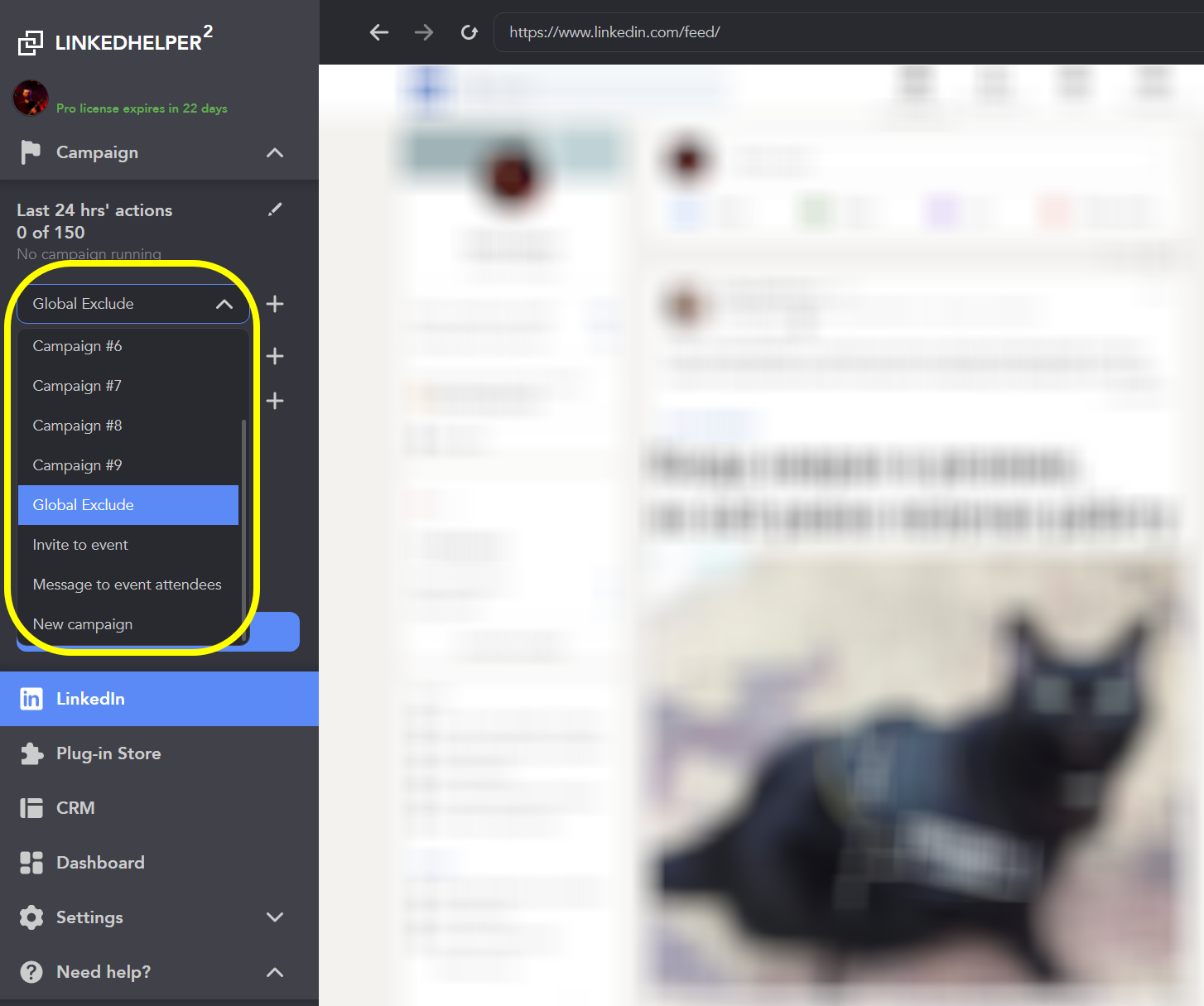Click the linkedin.com/feed URL field
Image resolution: width=1204 pixels, height=1006 pixels.
coord(849,32)
